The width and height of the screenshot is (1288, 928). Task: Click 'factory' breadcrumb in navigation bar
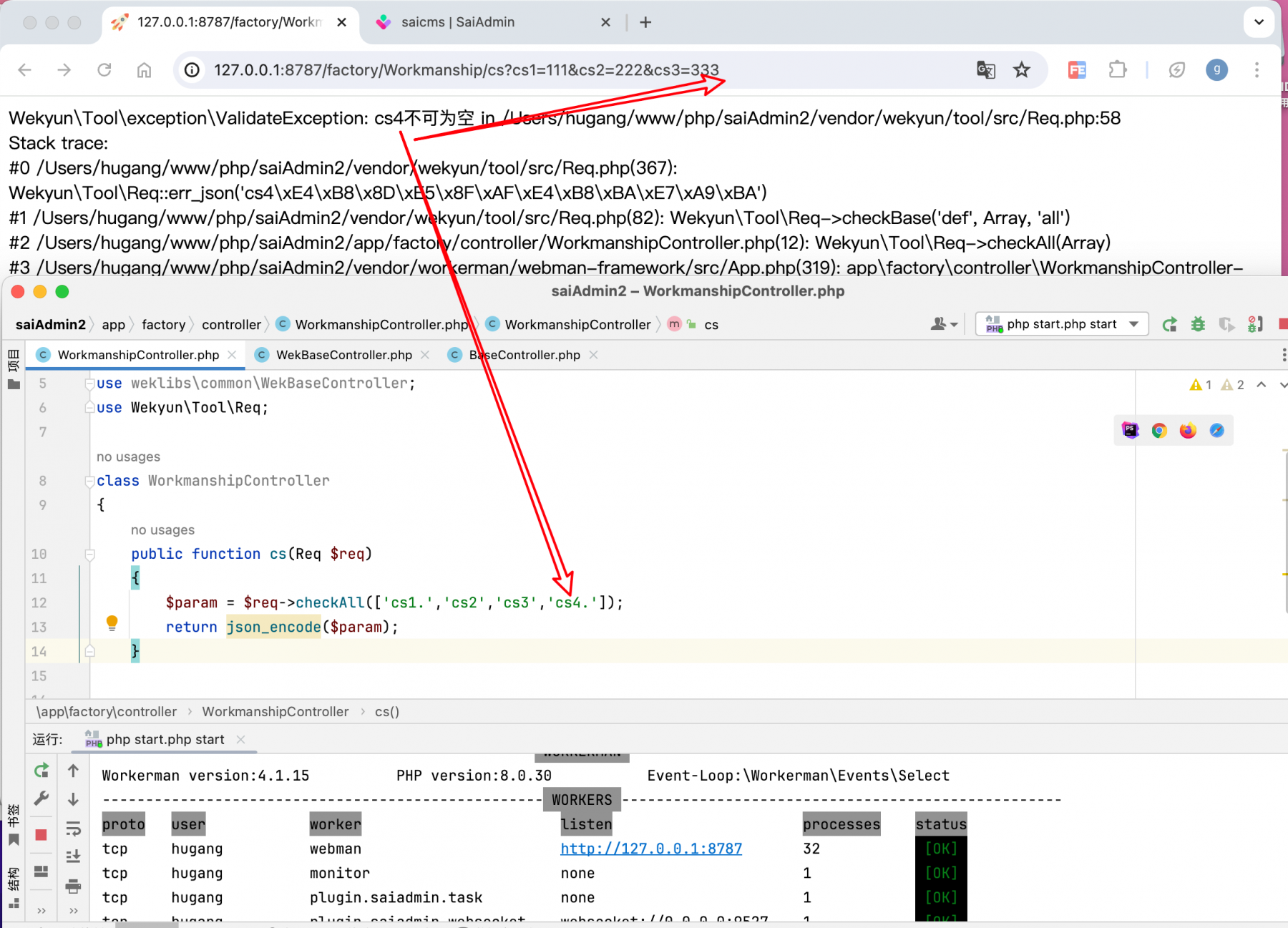point(164,324)
